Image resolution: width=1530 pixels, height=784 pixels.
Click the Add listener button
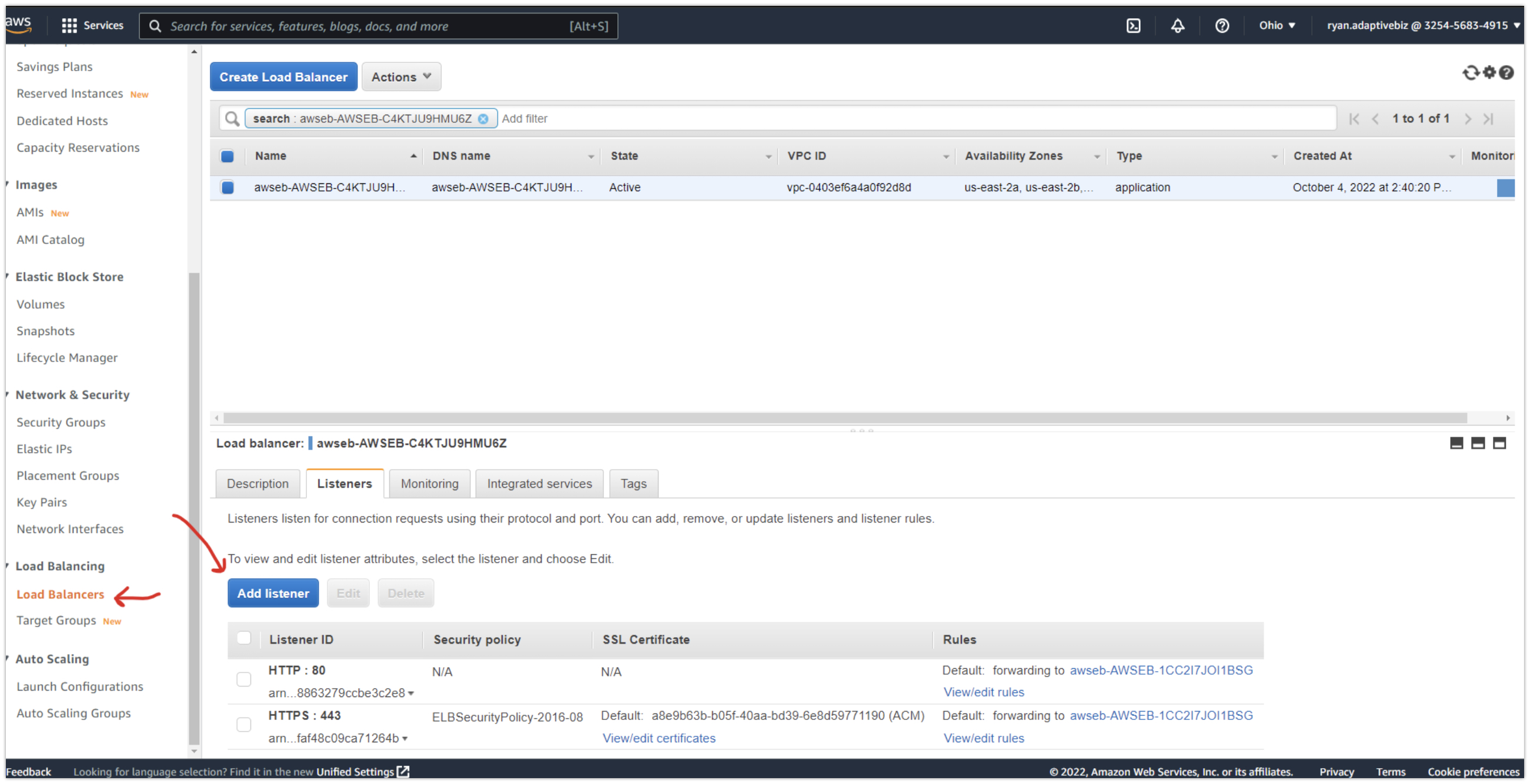[273, 593]
